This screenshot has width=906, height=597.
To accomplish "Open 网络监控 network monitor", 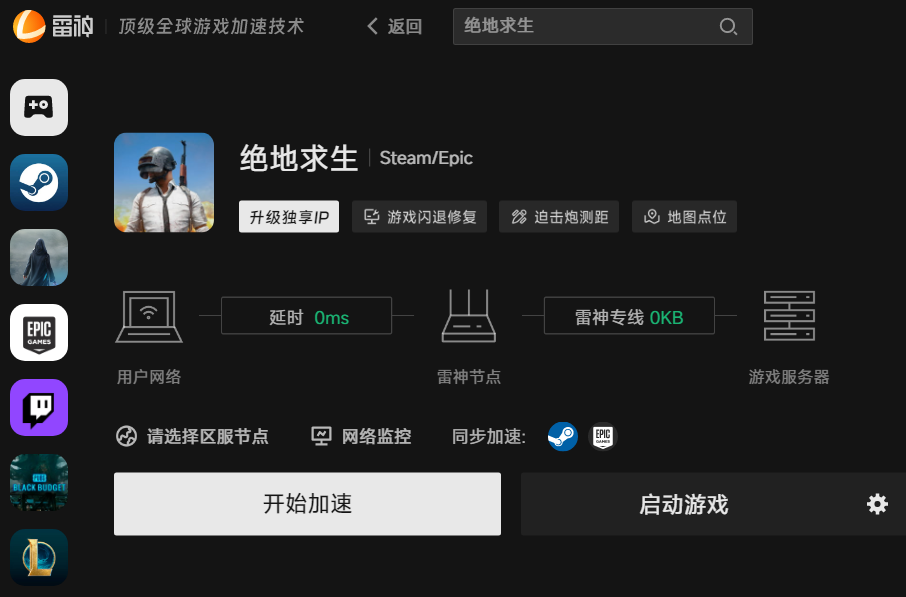I will (362, 436).
